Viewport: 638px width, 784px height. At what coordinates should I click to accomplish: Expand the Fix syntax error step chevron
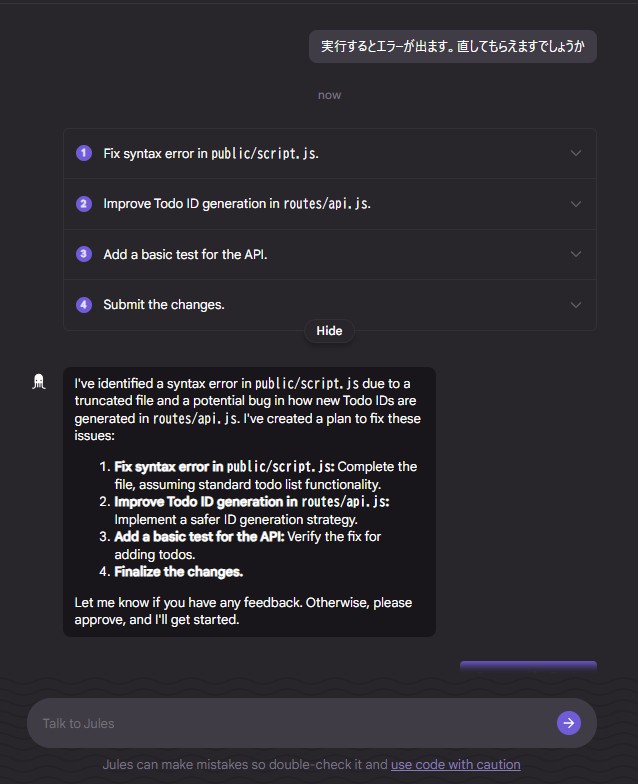575,154
